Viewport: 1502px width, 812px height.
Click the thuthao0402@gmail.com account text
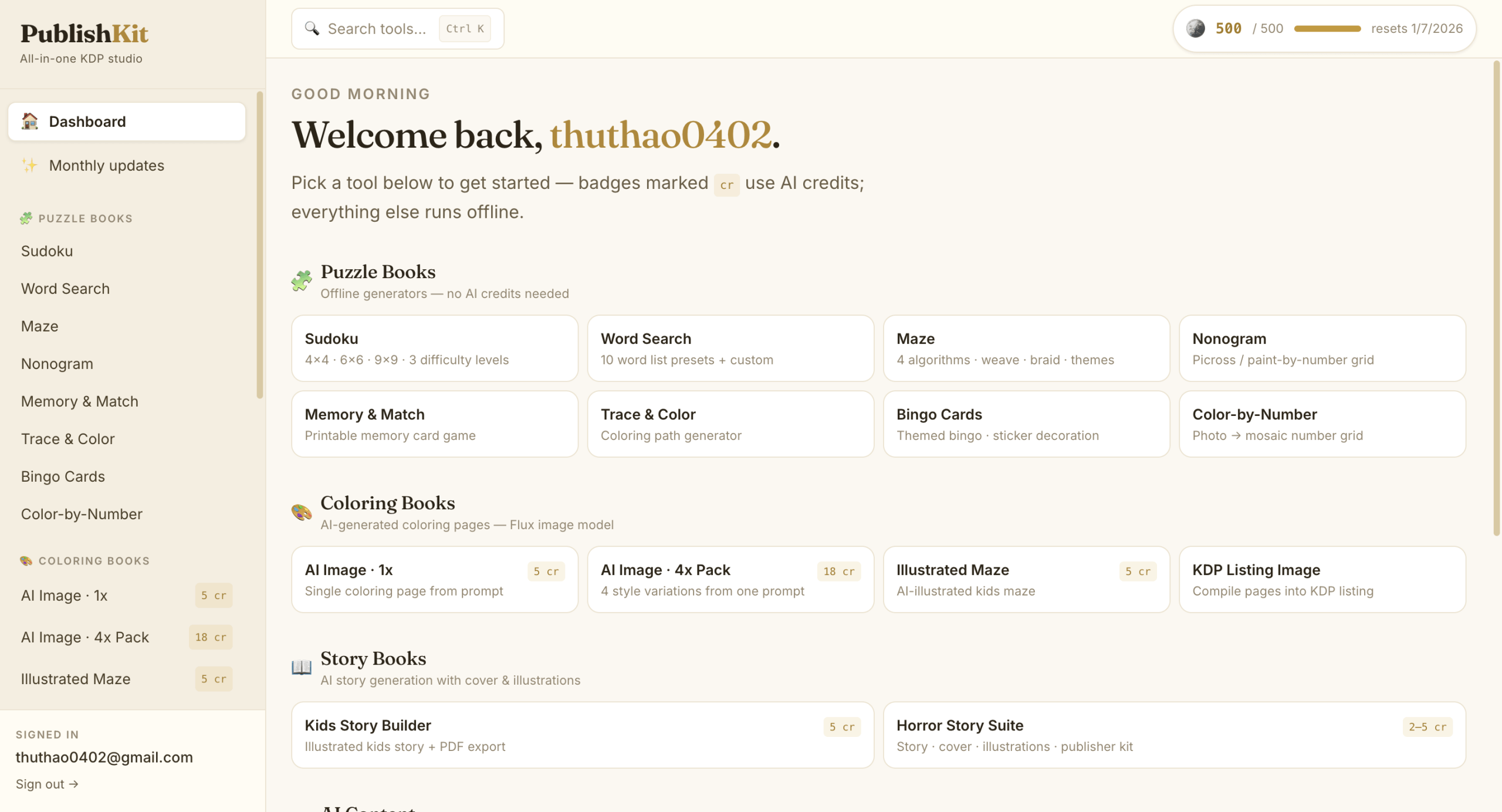(x=104, y=757)
